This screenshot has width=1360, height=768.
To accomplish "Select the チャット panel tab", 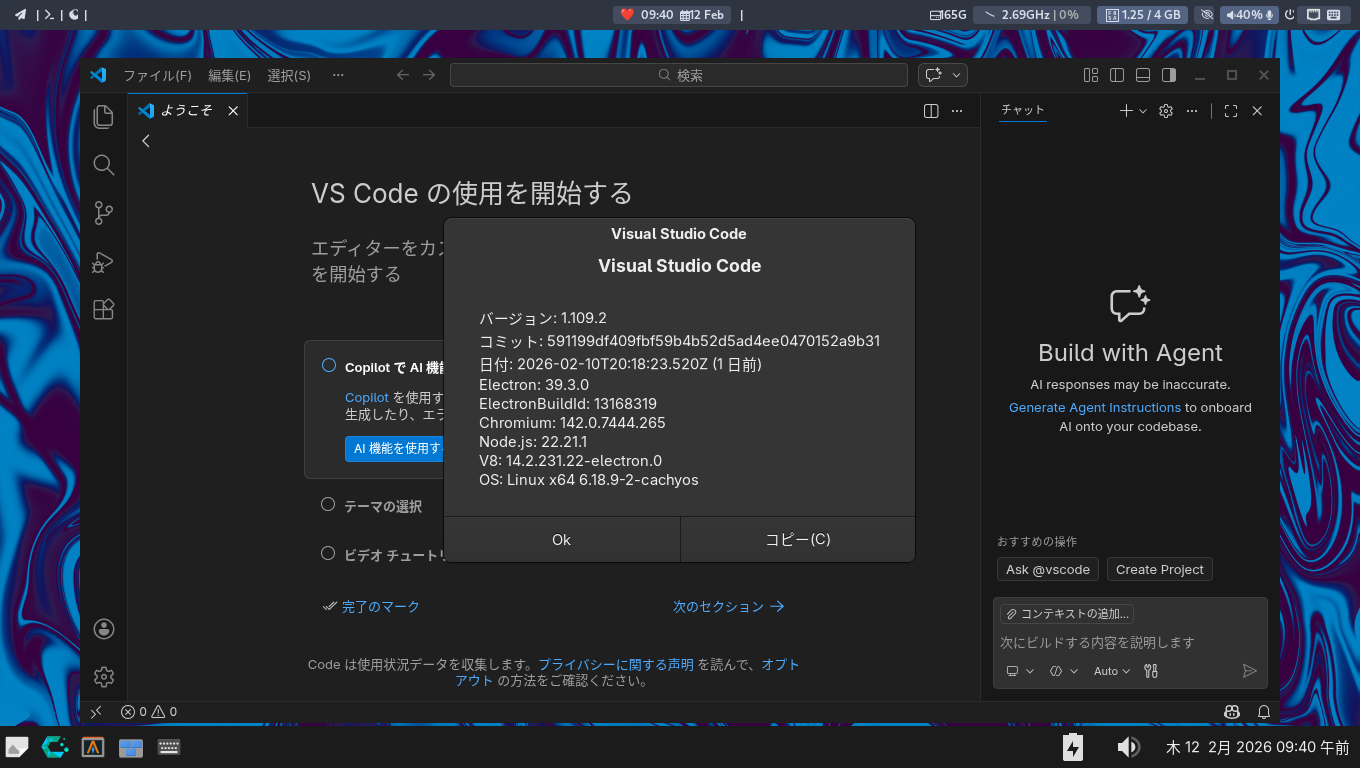I will click(1022, 110).
